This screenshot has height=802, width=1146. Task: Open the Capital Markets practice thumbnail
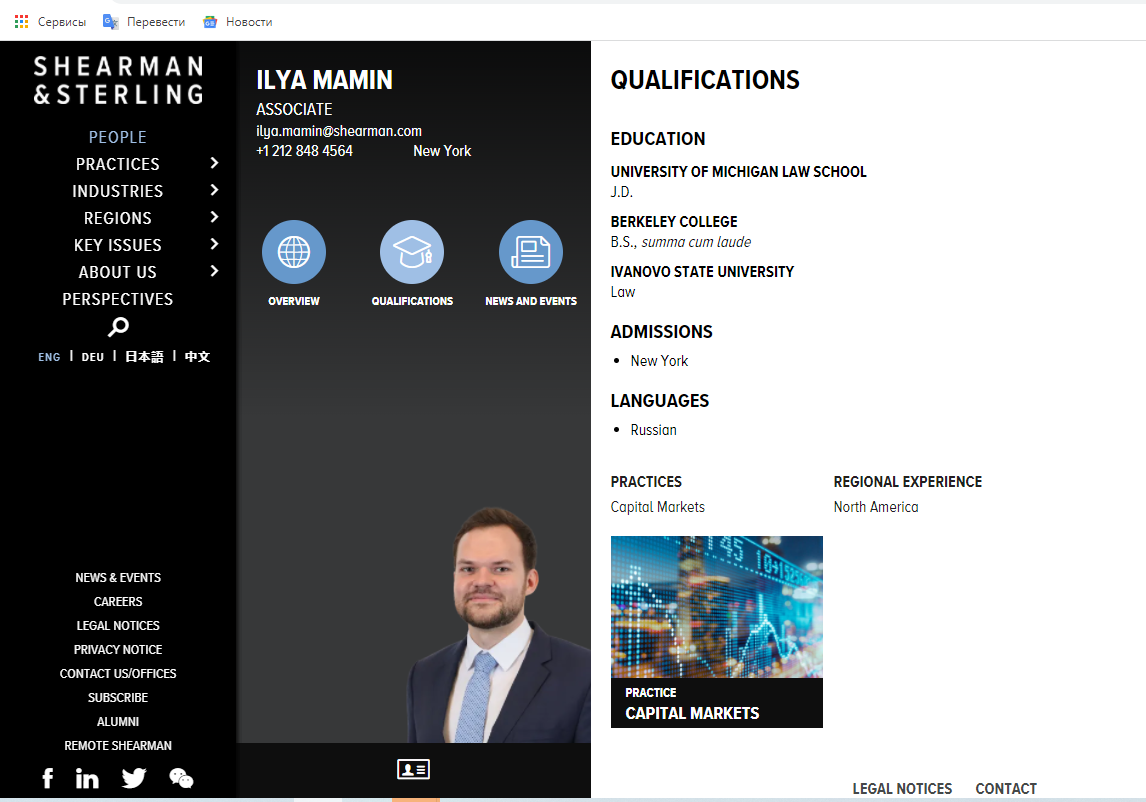[x=716, y=631]
